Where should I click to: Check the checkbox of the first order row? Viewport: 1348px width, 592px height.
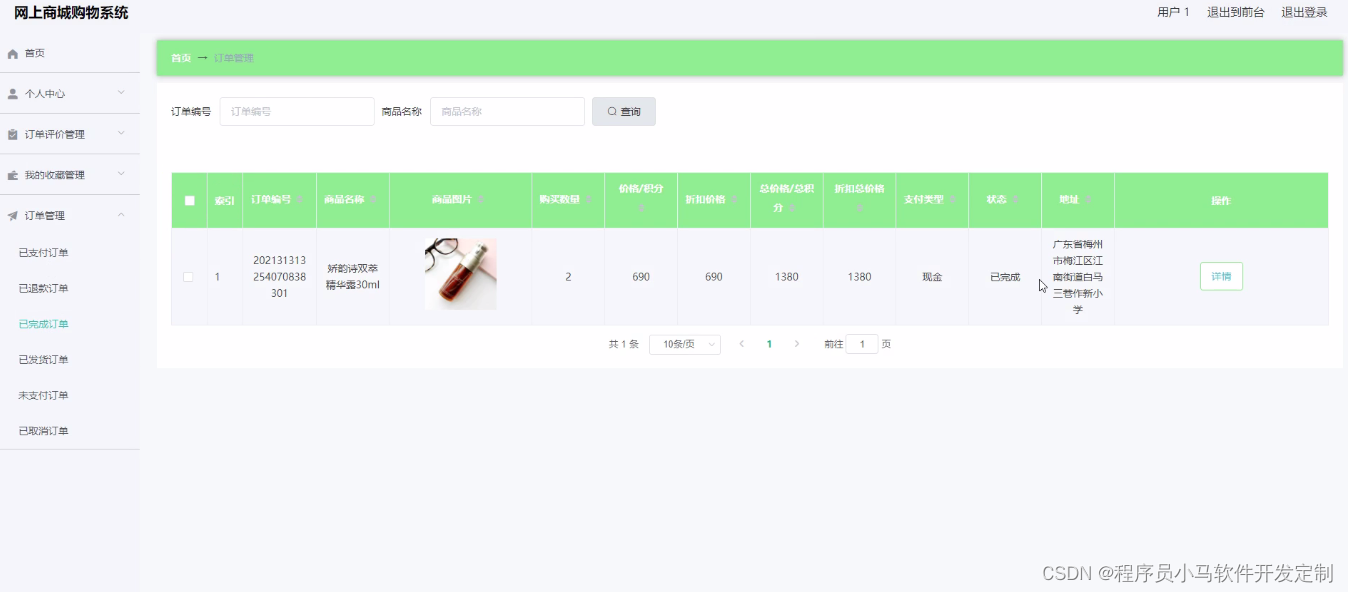click(x=189, y=277)
